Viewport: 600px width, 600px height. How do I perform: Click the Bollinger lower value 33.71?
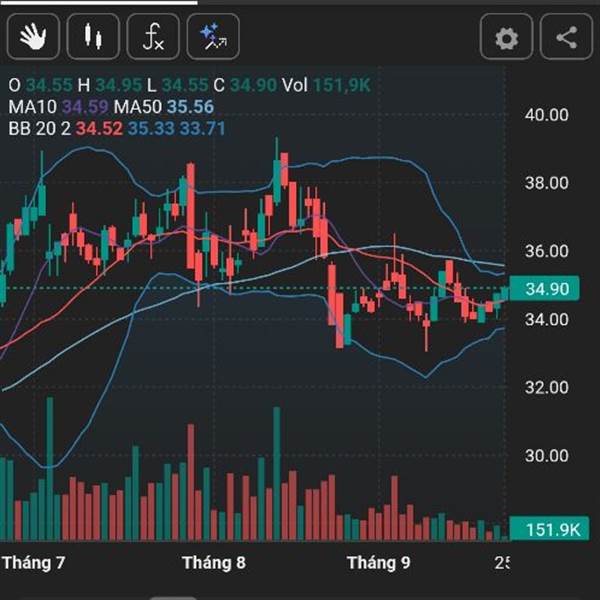click(202, 129)
